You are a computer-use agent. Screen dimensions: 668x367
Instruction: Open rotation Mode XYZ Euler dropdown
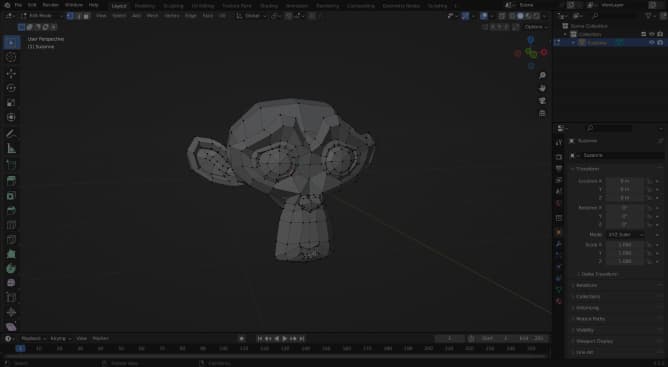coord(625,235)
